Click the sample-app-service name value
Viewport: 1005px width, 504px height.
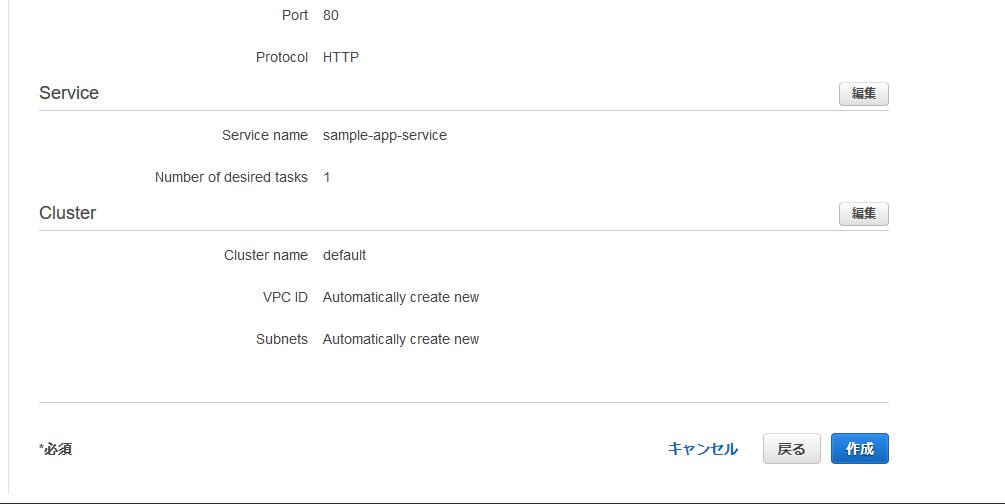pos(384,135)
